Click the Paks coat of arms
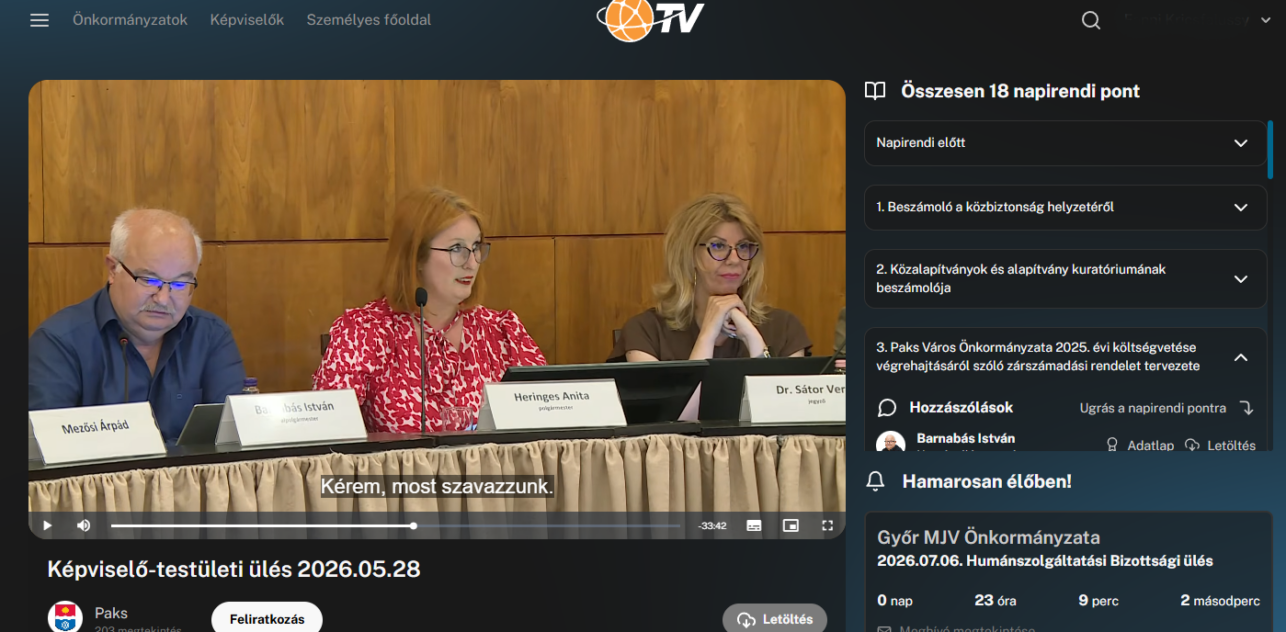Screen dimensions: 1286x632 click(x=65, y=617)
